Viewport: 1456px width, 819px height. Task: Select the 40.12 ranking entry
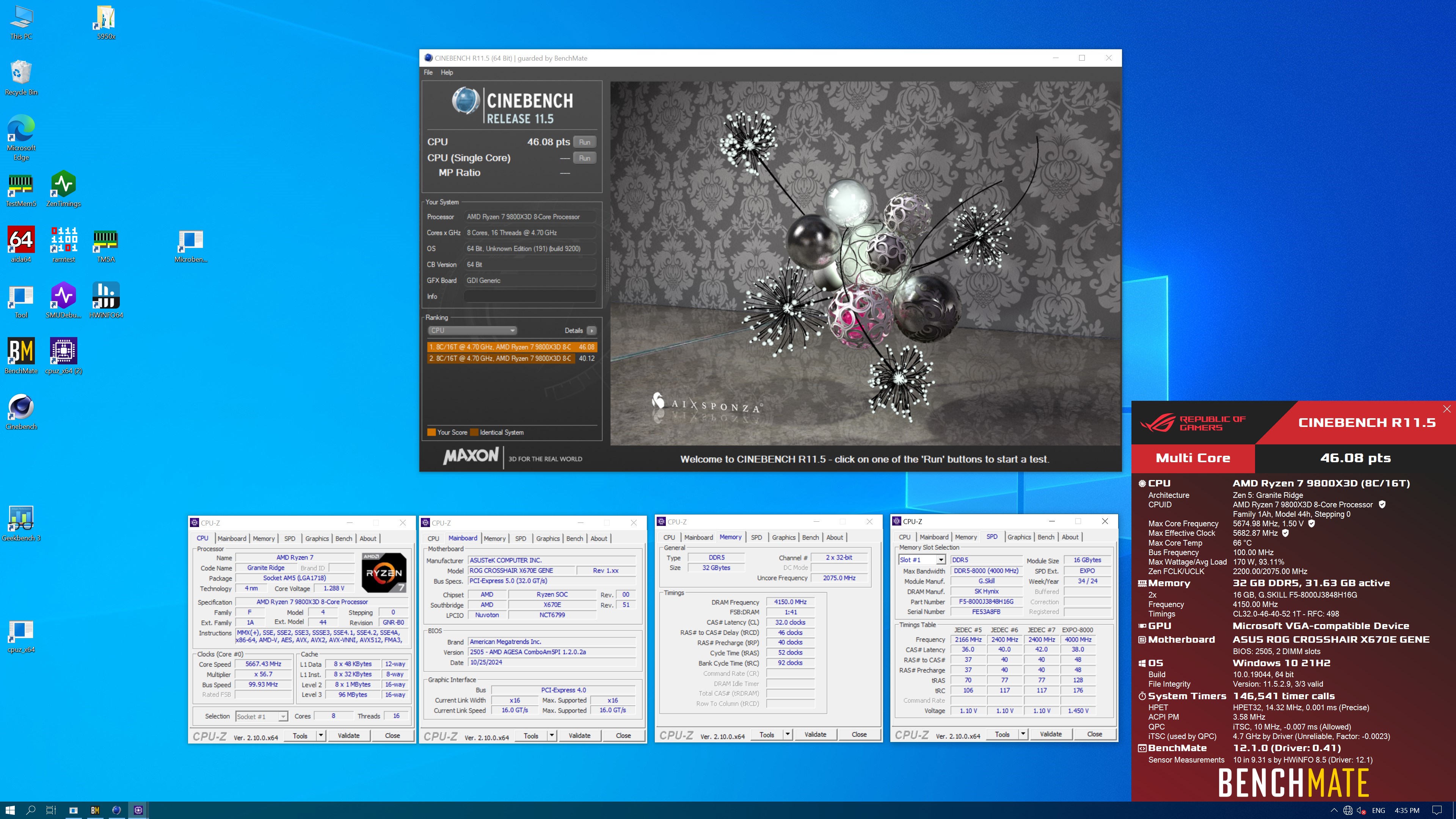point(511,358)
